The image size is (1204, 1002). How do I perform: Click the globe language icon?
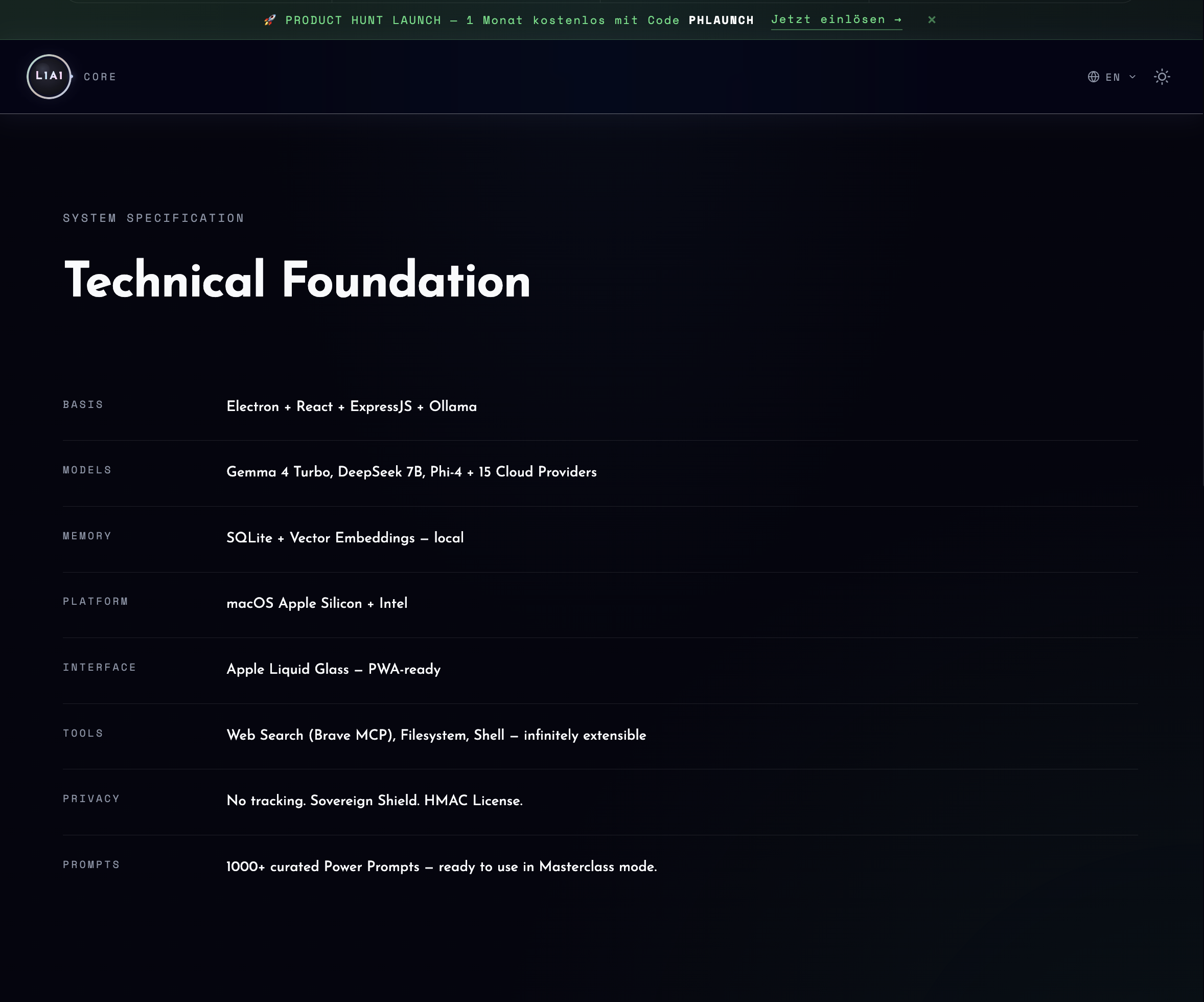[x=1093, y=77]
